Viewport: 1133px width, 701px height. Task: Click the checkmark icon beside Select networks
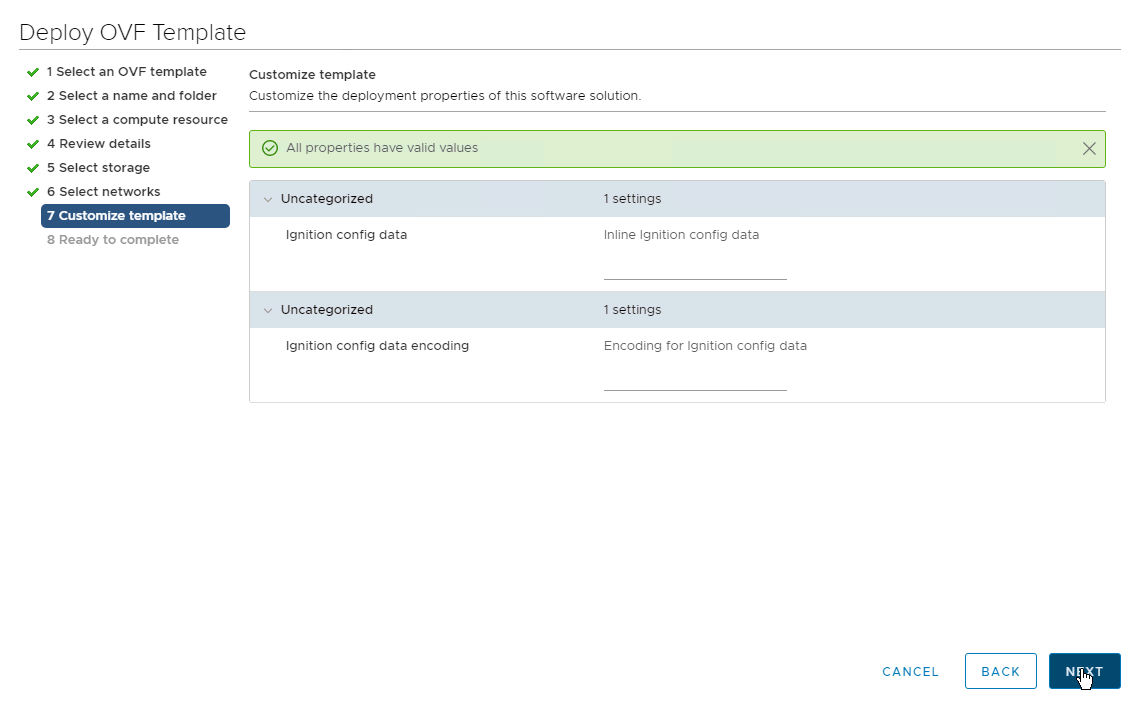coord(33,192)
